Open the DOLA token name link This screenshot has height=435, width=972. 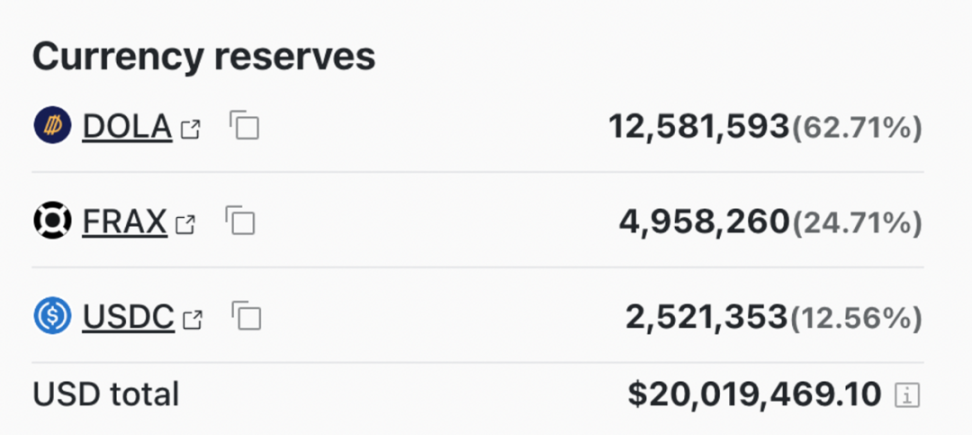(127, 126)
